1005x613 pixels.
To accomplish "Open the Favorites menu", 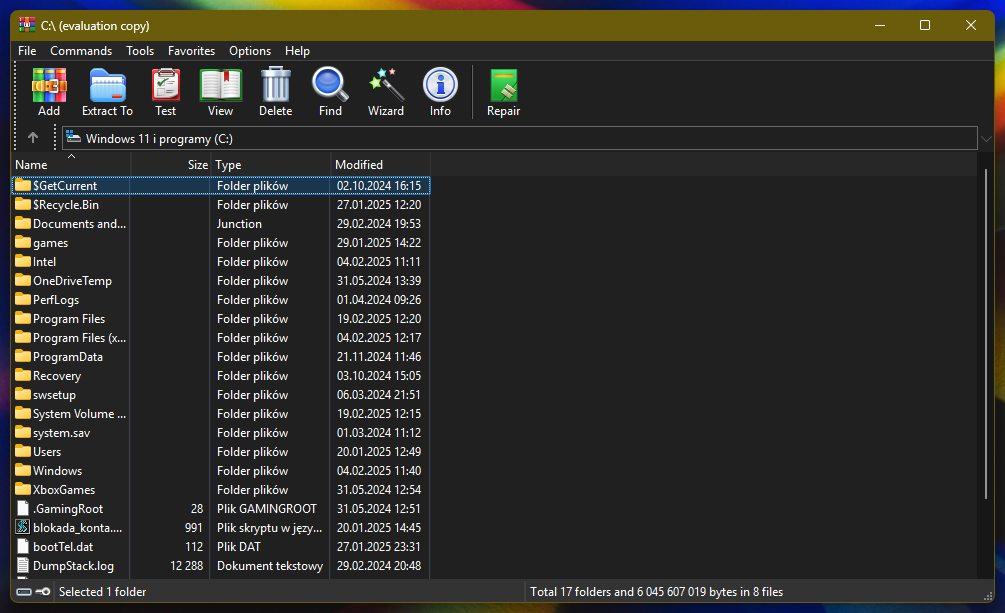I will (x=191, y=51).
